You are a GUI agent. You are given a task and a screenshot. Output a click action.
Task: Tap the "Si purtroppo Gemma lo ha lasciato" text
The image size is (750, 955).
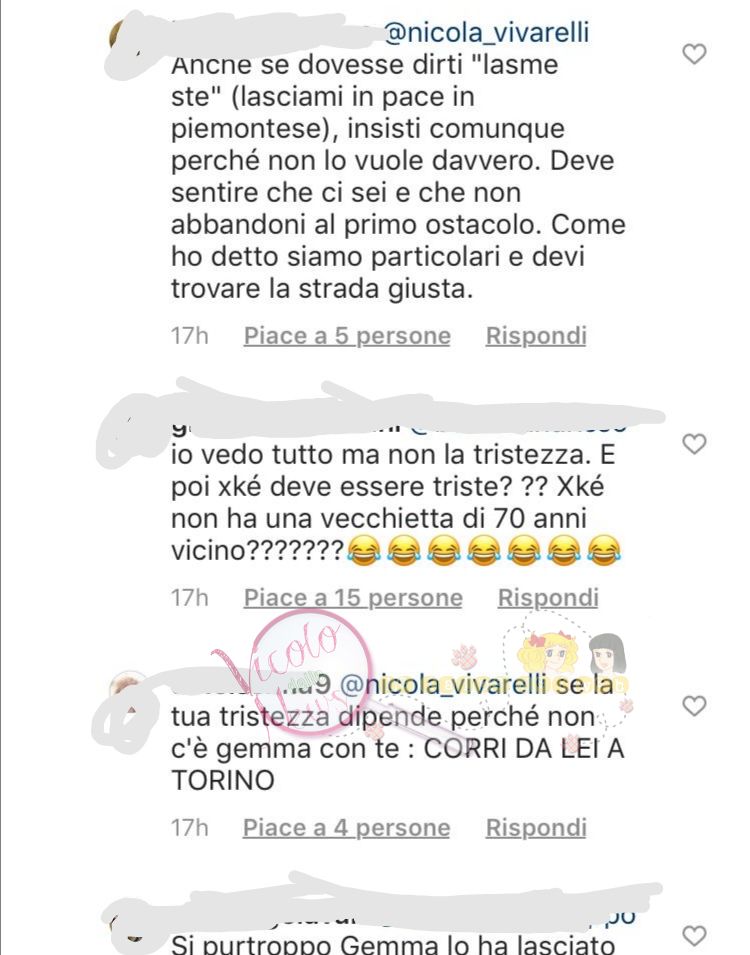coord(393,943)
